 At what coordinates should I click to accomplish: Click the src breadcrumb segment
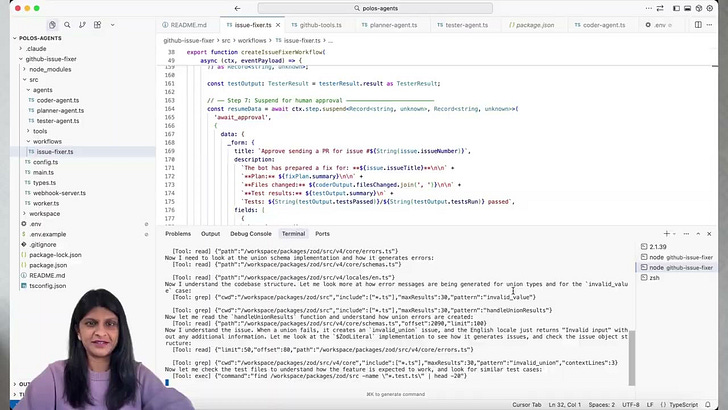tap(226, 41)
